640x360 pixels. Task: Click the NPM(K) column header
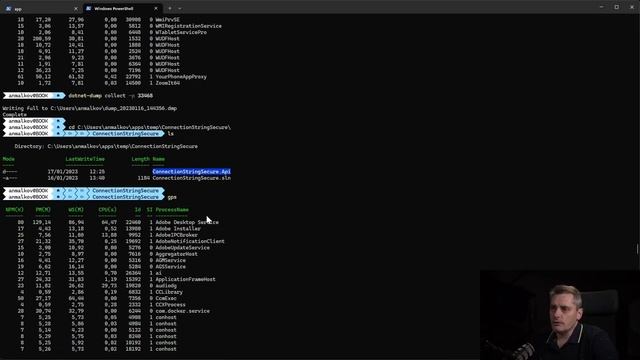pos(14,210)
